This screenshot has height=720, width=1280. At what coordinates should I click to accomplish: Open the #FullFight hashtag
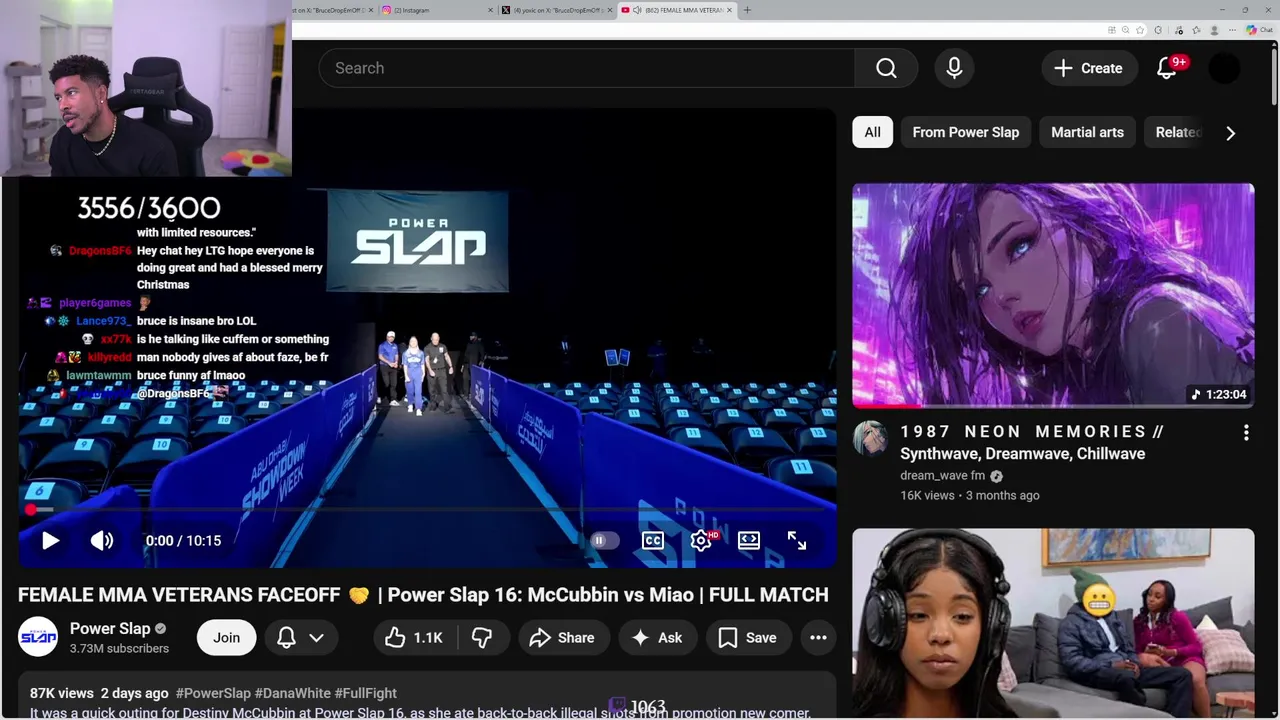tap(366, 693)
